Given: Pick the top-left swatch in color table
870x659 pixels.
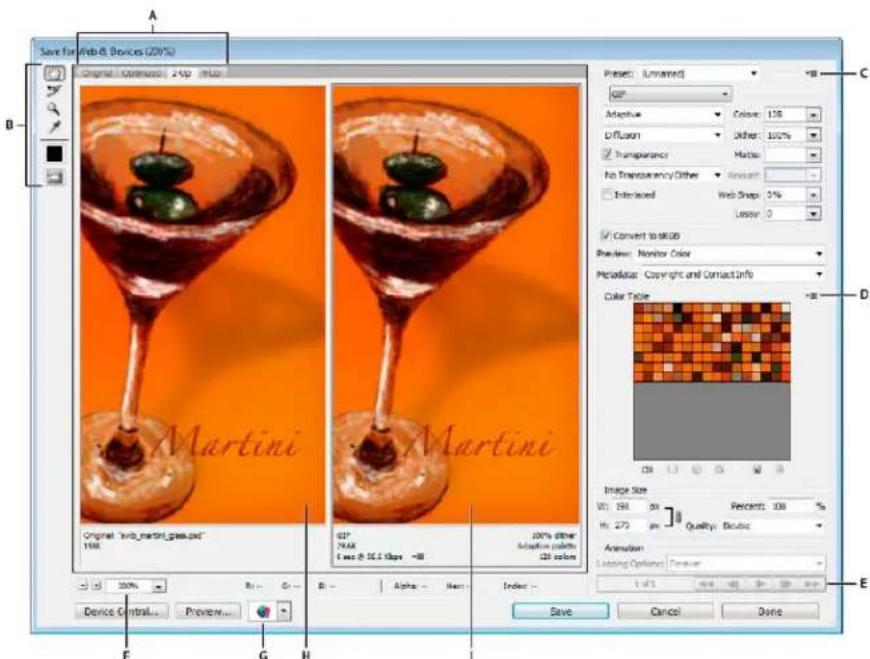Looking at the screenshot, I should 639,308.
